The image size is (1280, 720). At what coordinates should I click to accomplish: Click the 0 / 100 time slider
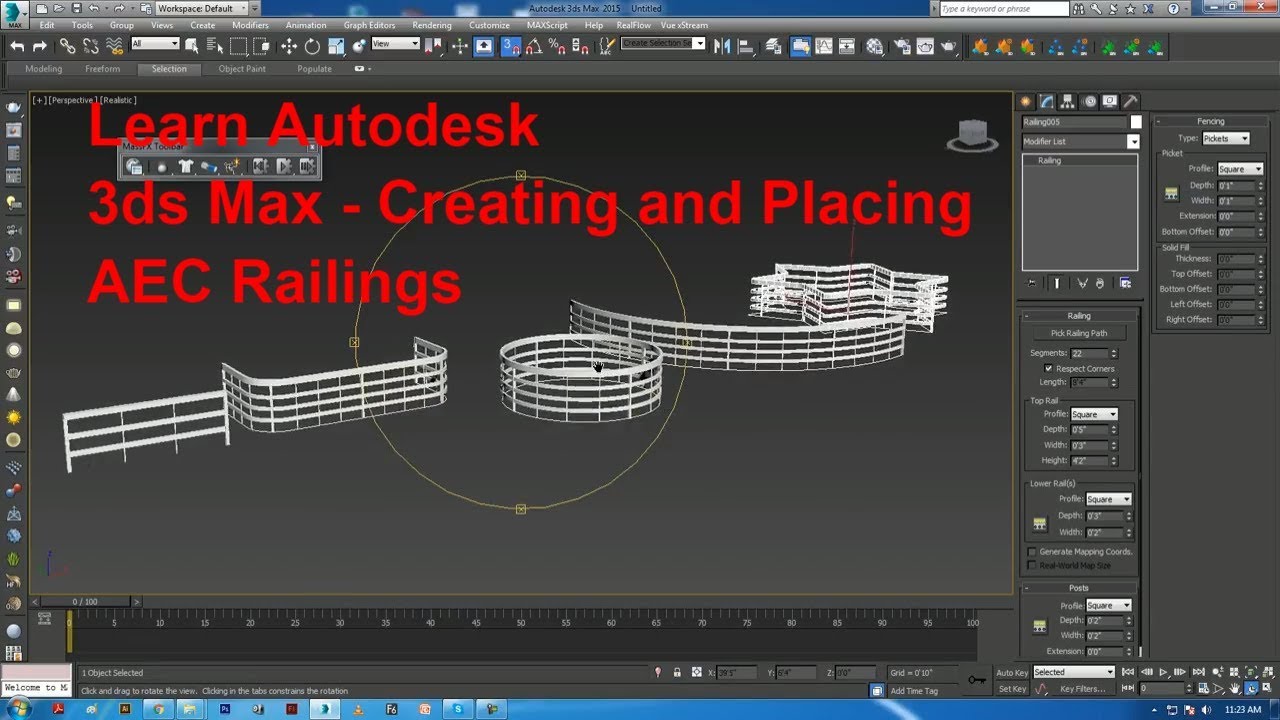(85, 602)
